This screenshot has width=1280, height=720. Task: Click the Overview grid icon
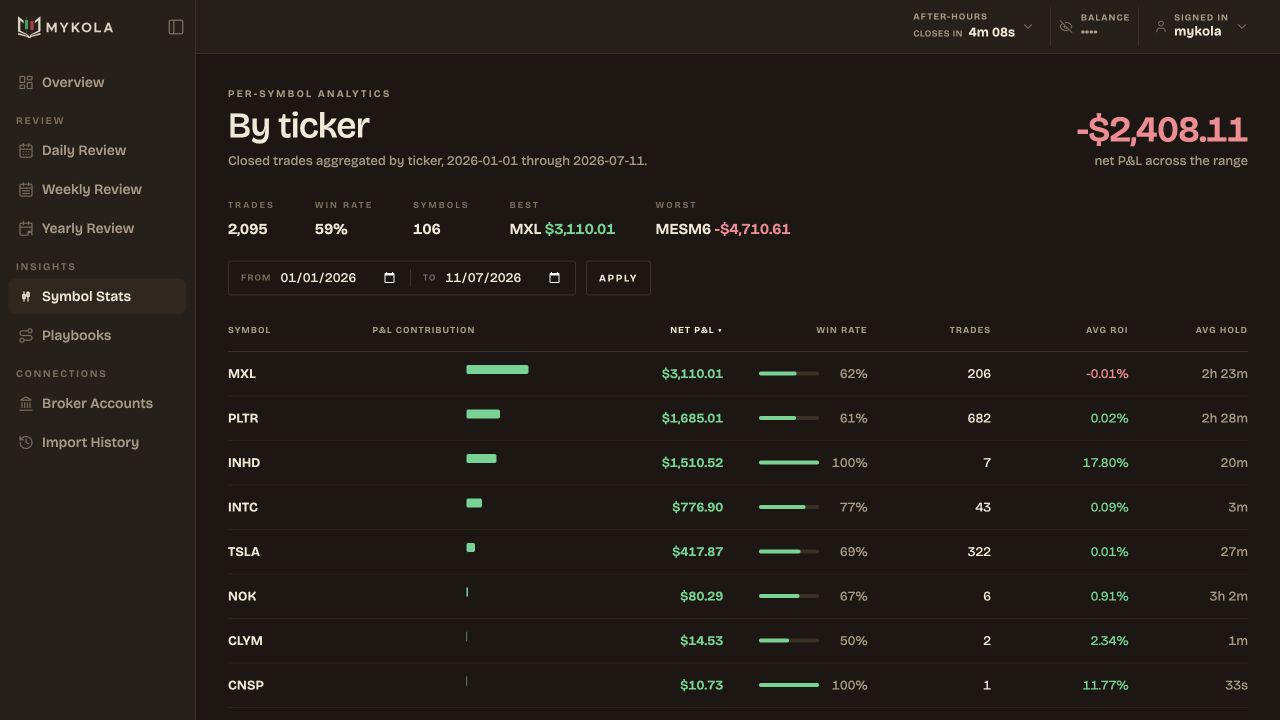pyautogui.click(x=26, y=82)
